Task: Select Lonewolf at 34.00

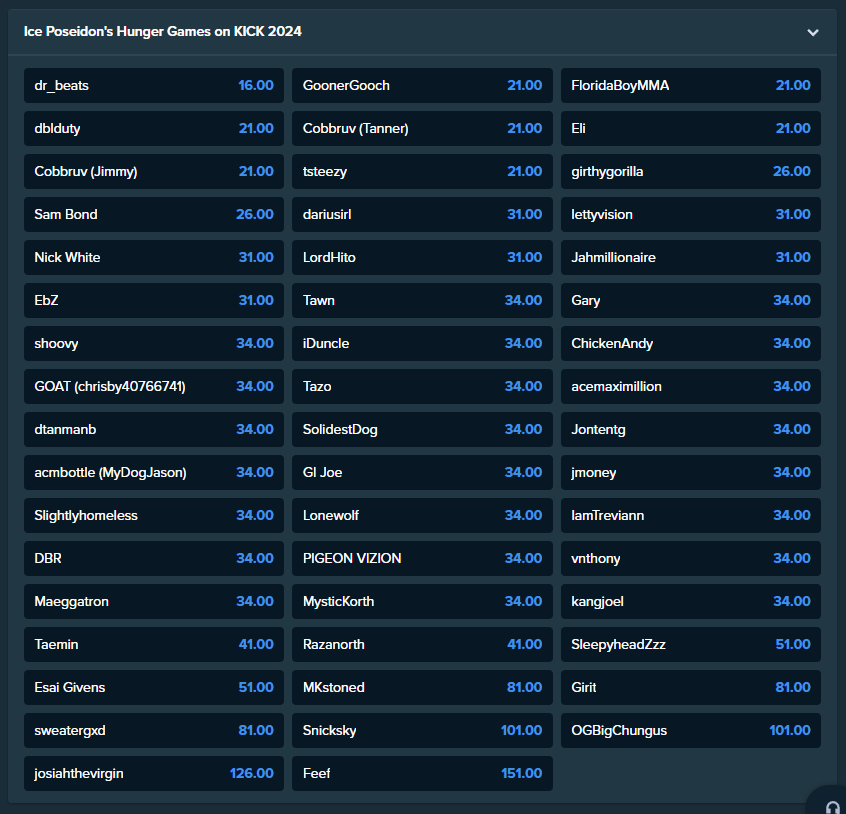Action: click(x=422, y=516)
